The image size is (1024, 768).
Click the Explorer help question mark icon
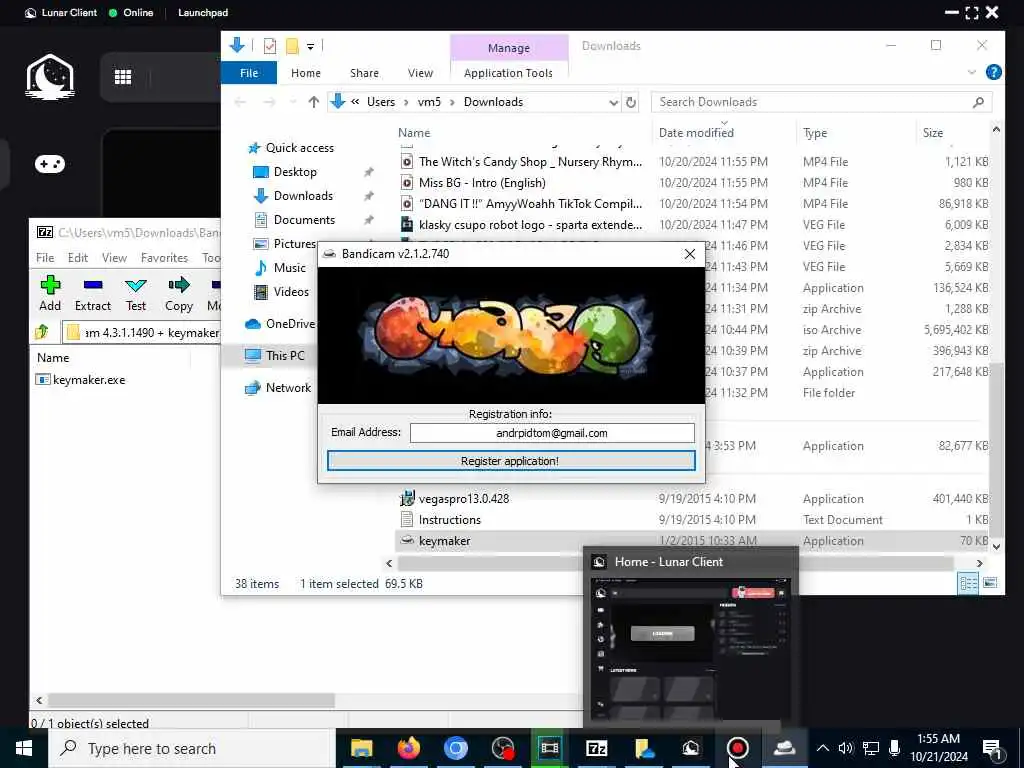click(993, 72)
